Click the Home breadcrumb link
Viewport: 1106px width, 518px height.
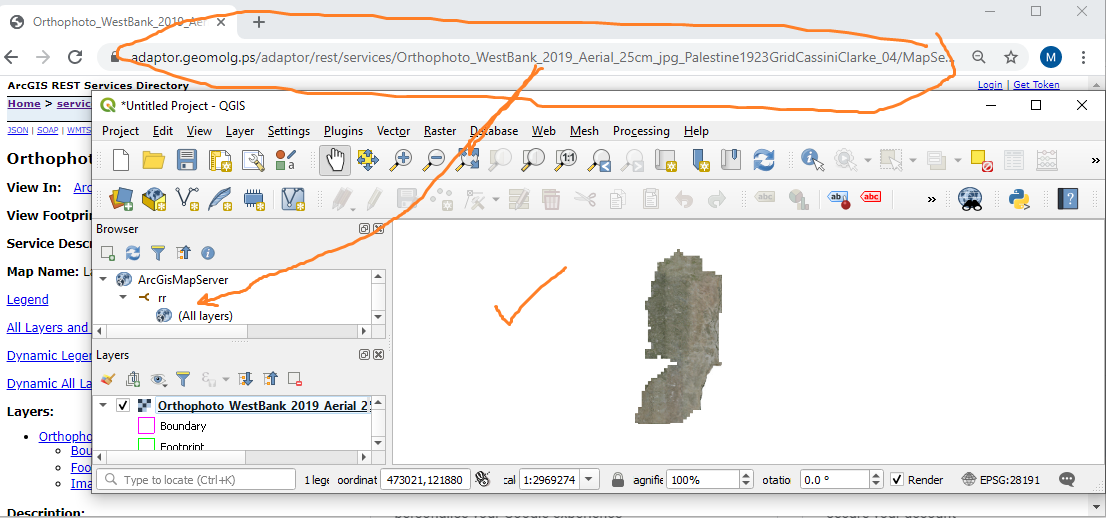point(24,104)
